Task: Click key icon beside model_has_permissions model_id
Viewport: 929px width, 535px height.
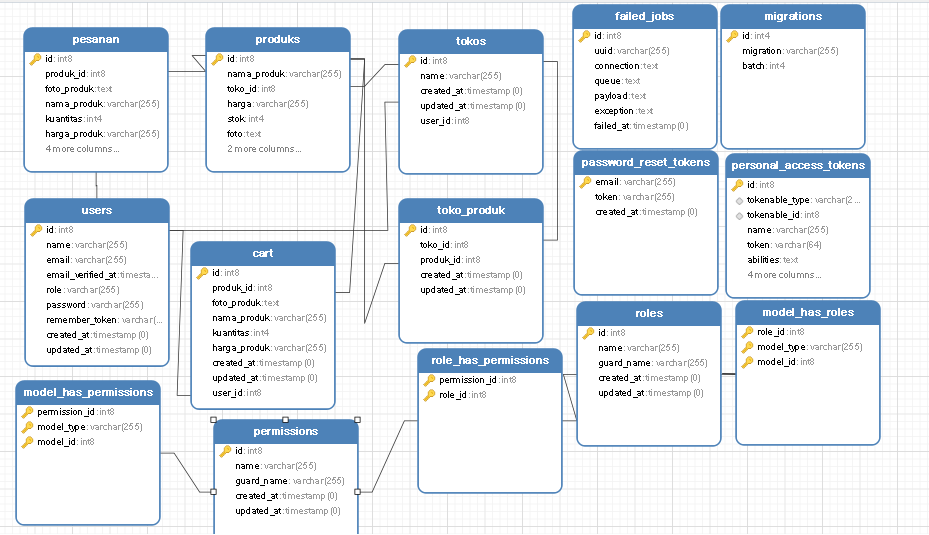Action: coord(27,441)
